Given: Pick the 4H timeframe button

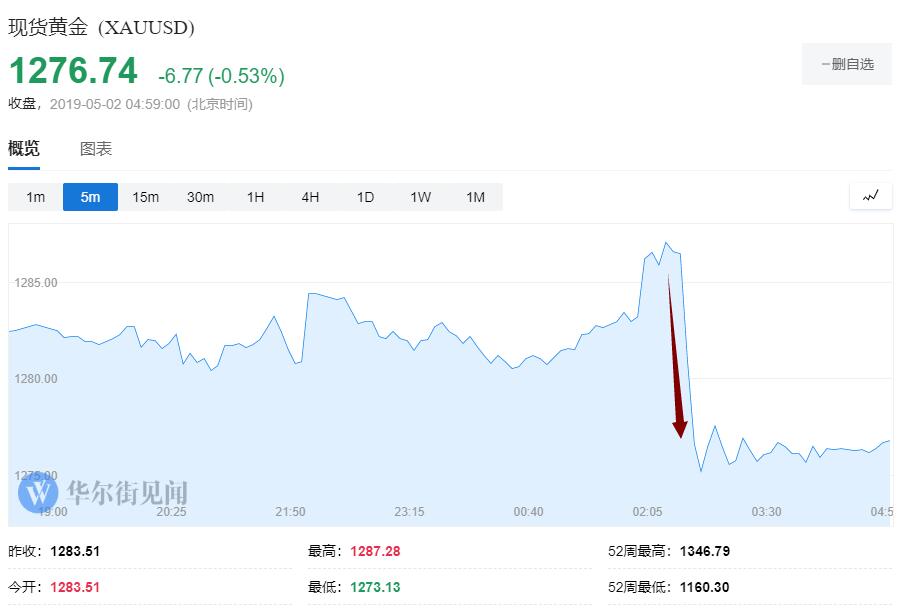Looking at the screenshot, I should click(x=310, y=197).
